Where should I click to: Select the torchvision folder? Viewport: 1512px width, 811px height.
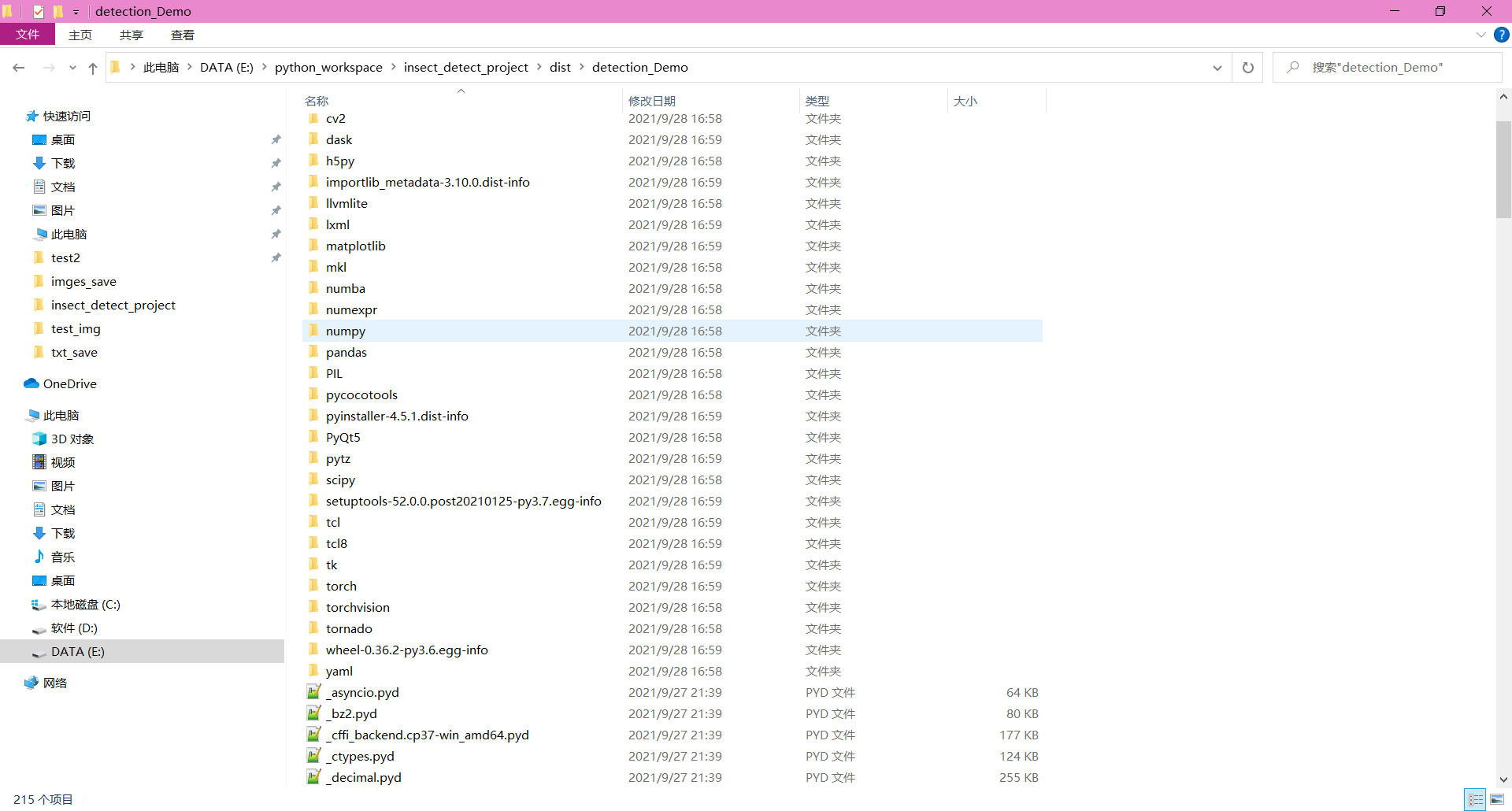358,607
